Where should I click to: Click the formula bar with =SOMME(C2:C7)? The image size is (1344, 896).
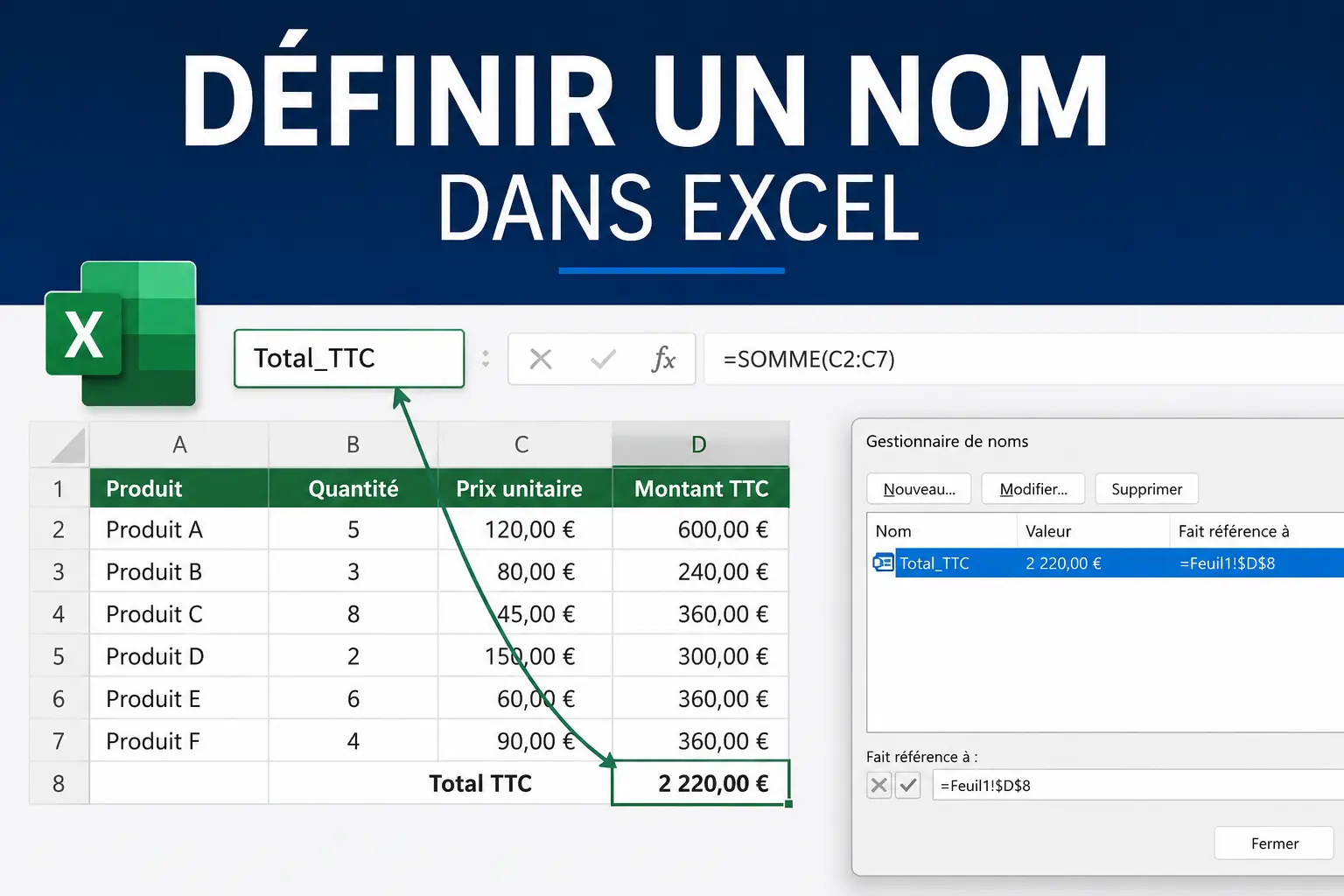coord(1024,359)
